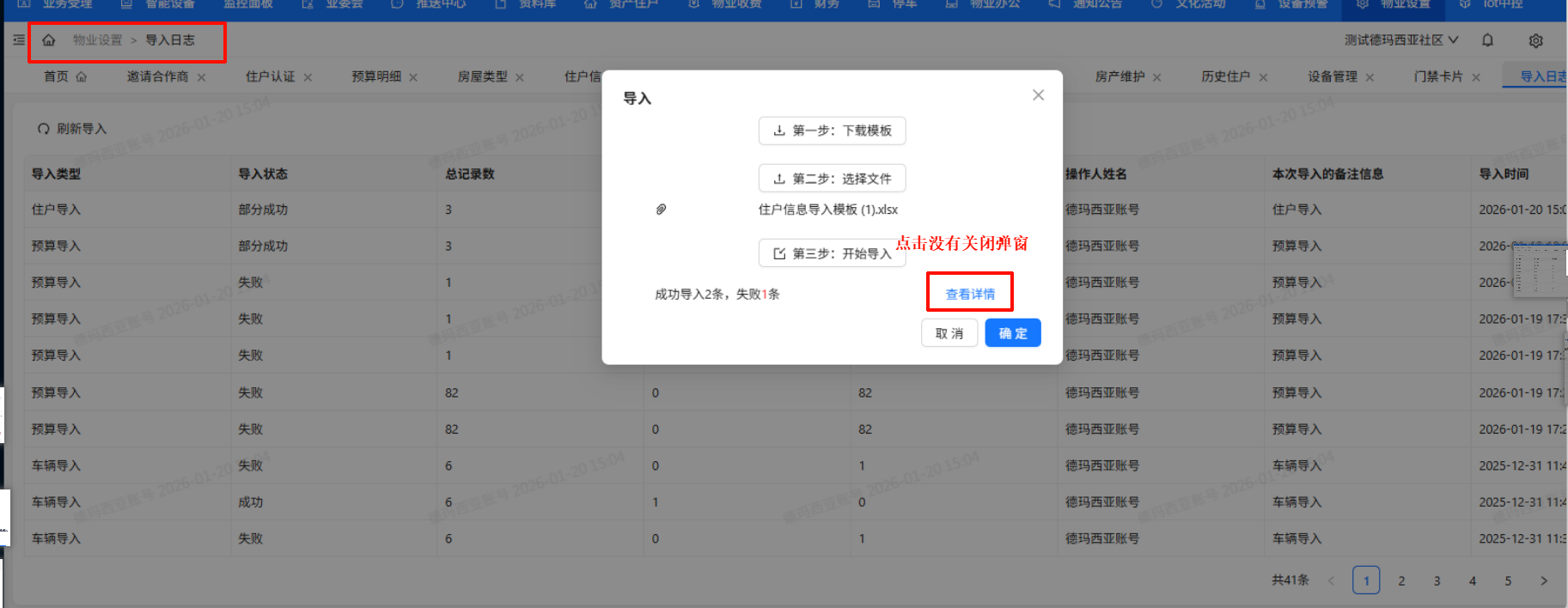The image size is (1568, 608).
Task: Open the 查看详情 link
Action: [970, 295]
